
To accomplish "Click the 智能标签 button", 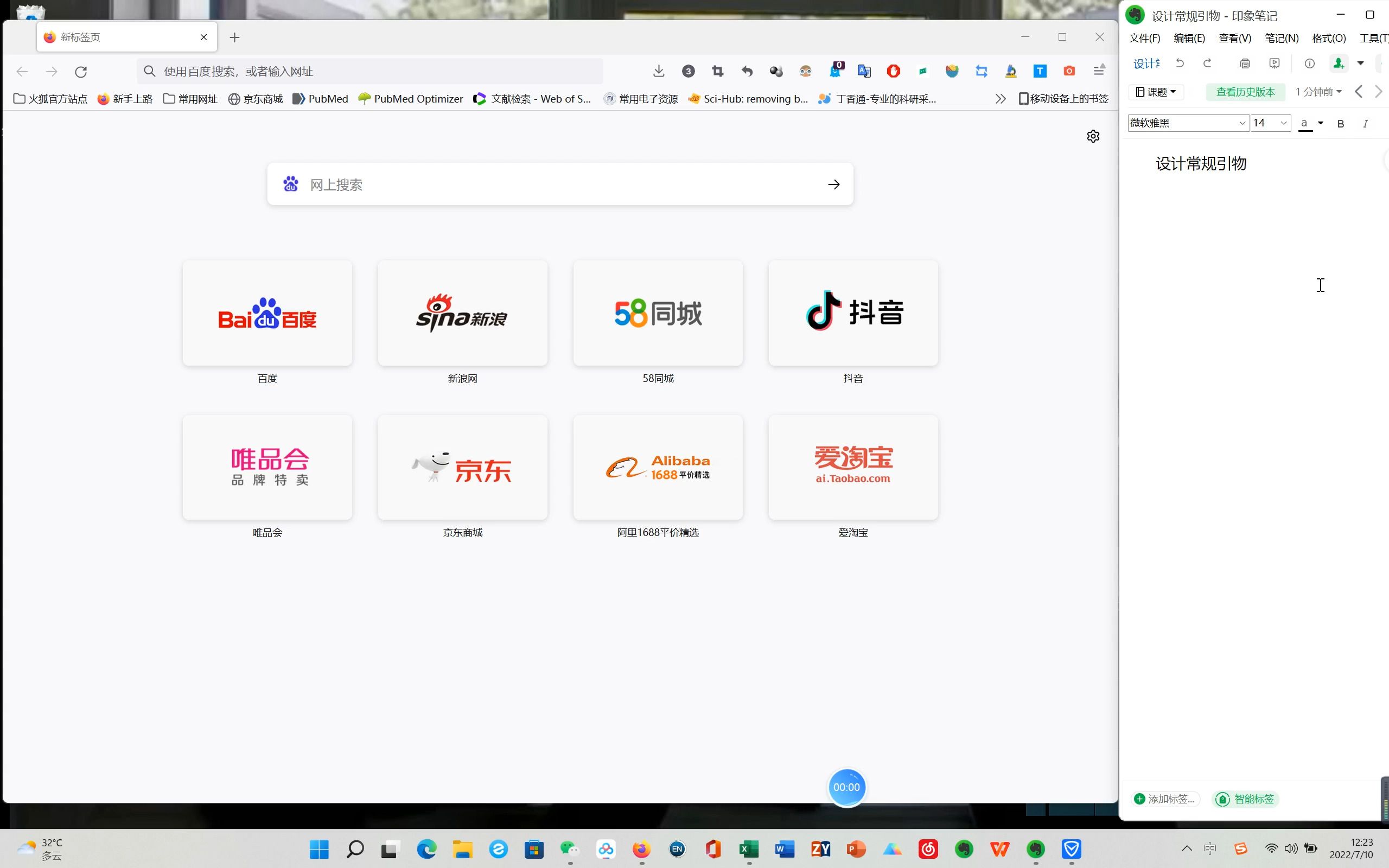I will [x=1245, y=799].
